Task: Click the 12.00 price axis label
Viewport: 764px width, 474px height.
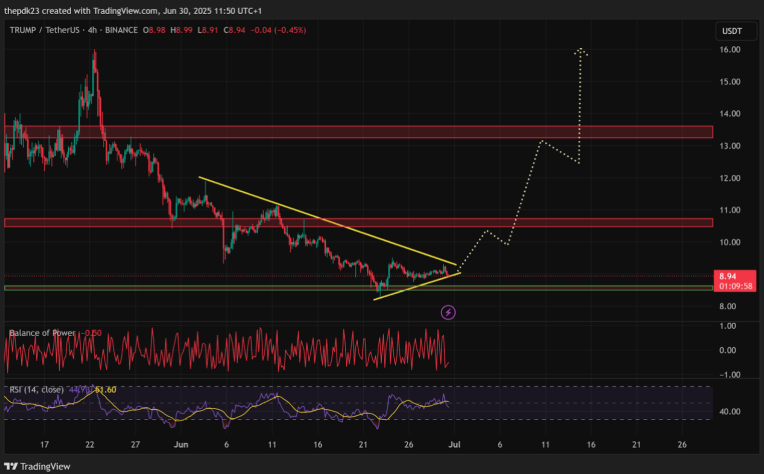Action: pos(729,178)
